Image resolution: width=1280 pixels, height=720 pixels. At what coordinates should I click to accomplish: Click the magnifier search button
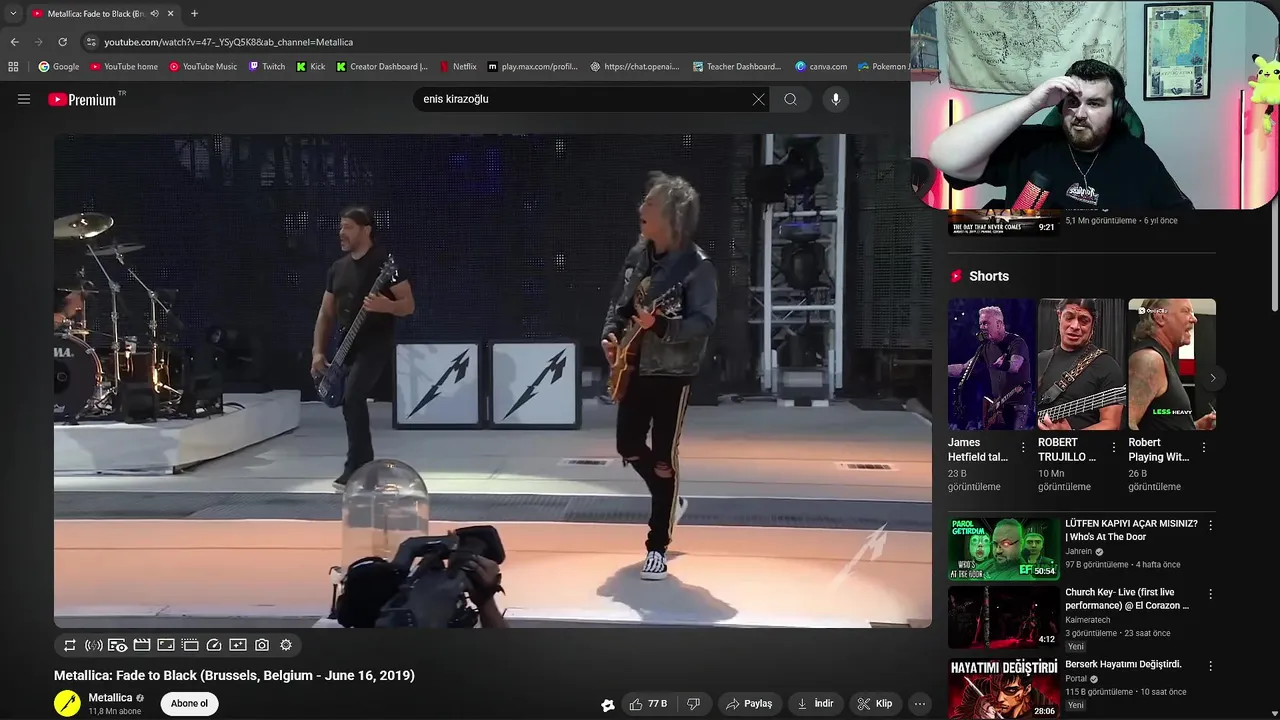(x=790, y=99)
